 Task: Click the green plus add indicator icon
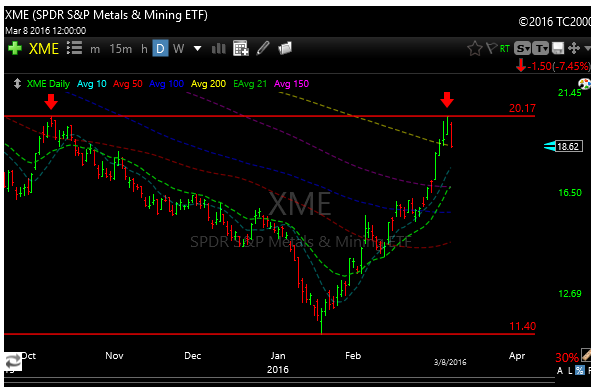click(x=15, y=49)
